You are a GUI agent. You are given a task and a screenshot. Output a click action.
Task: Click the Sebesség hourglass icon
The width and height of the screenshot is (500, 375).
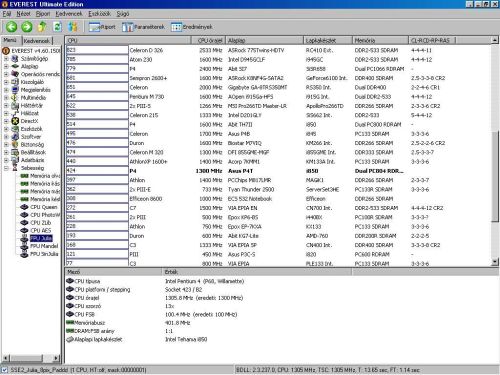pyautogui.click(x=15, y=168)
